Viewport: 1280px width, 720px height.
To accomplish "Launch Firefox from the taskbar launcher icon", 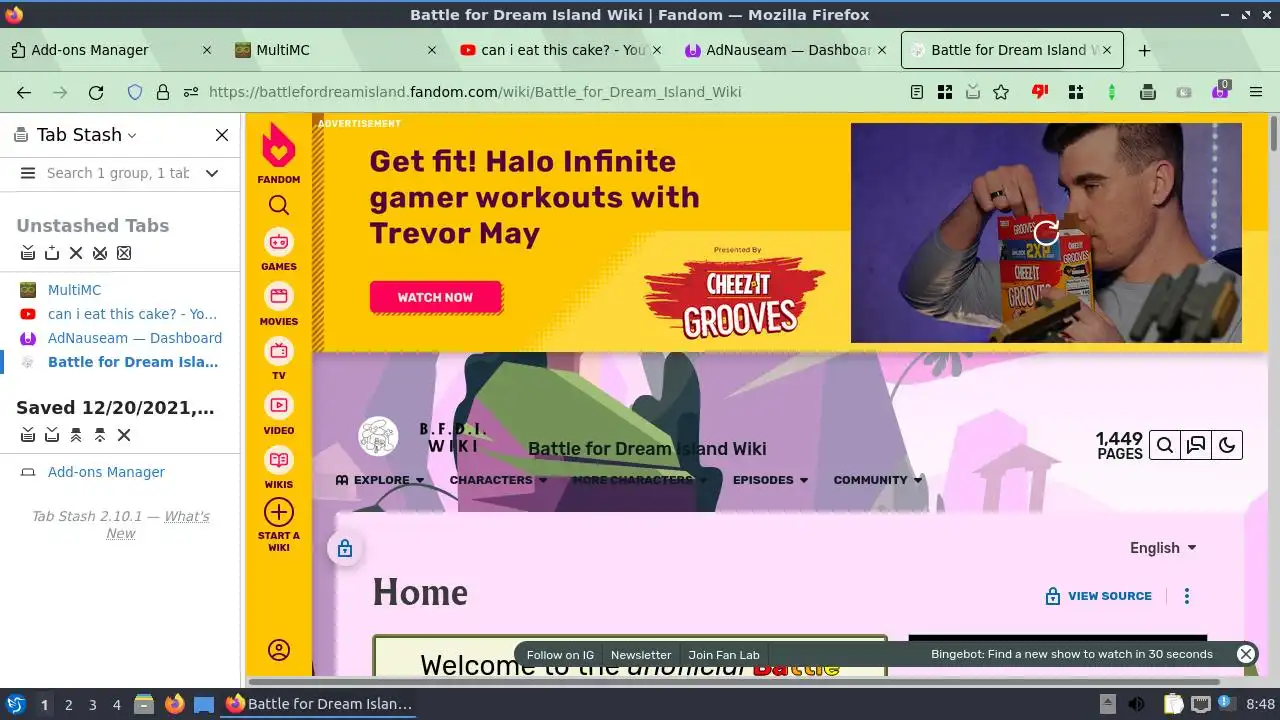I will [174, 704].
